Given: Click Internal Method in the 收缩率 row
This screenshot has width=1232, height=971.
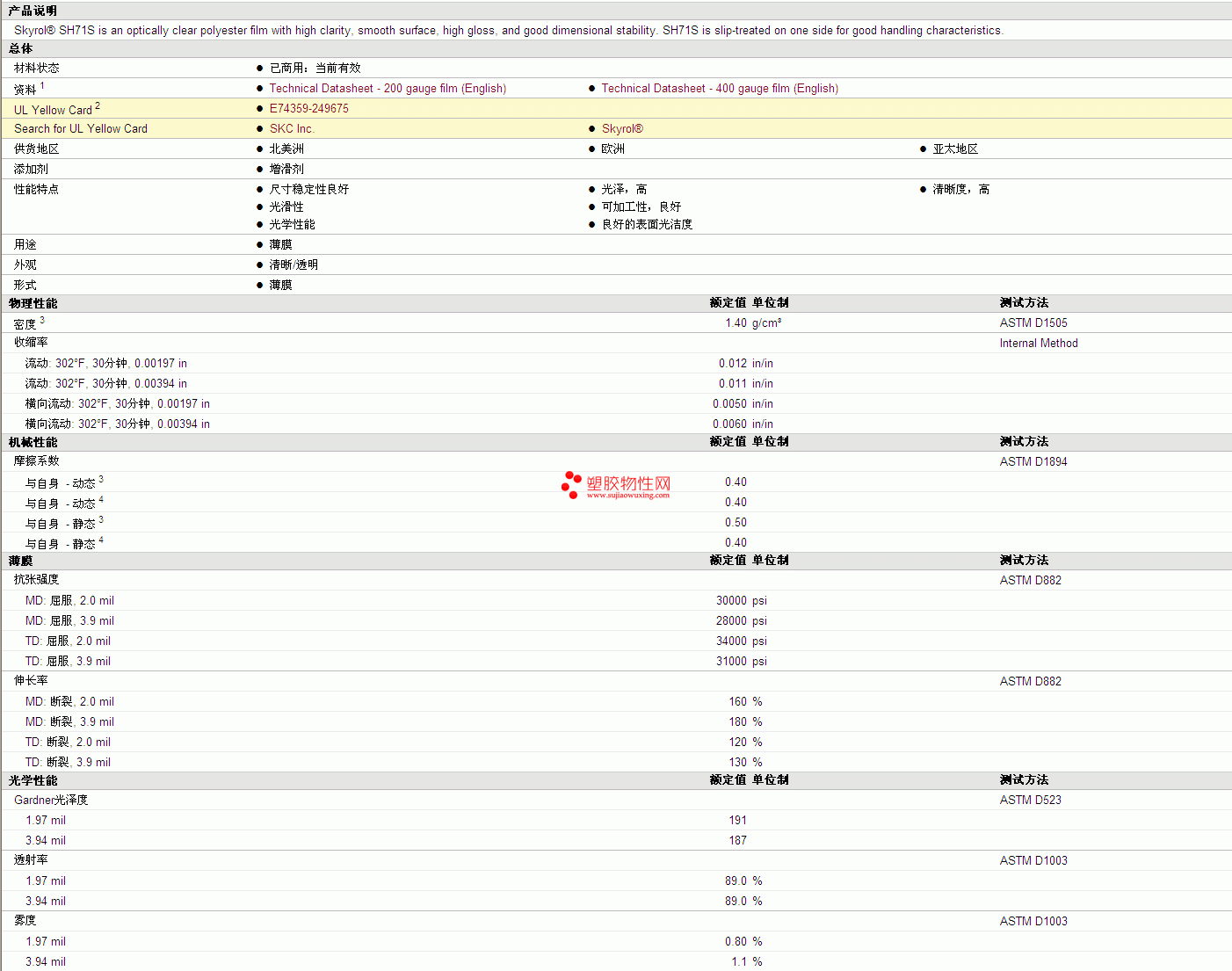Looking at the screenshot, I should [x=1039, y=343].
